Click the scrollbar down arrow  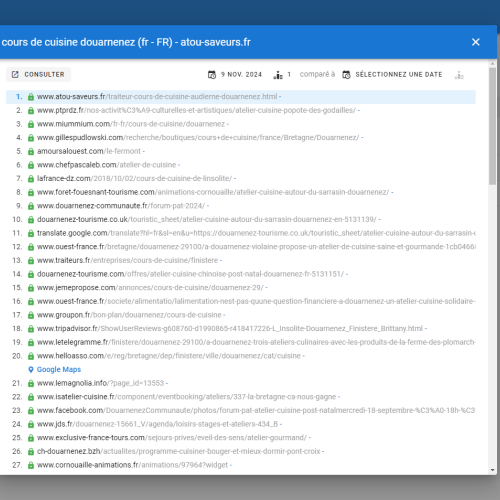tap(493, 470)
